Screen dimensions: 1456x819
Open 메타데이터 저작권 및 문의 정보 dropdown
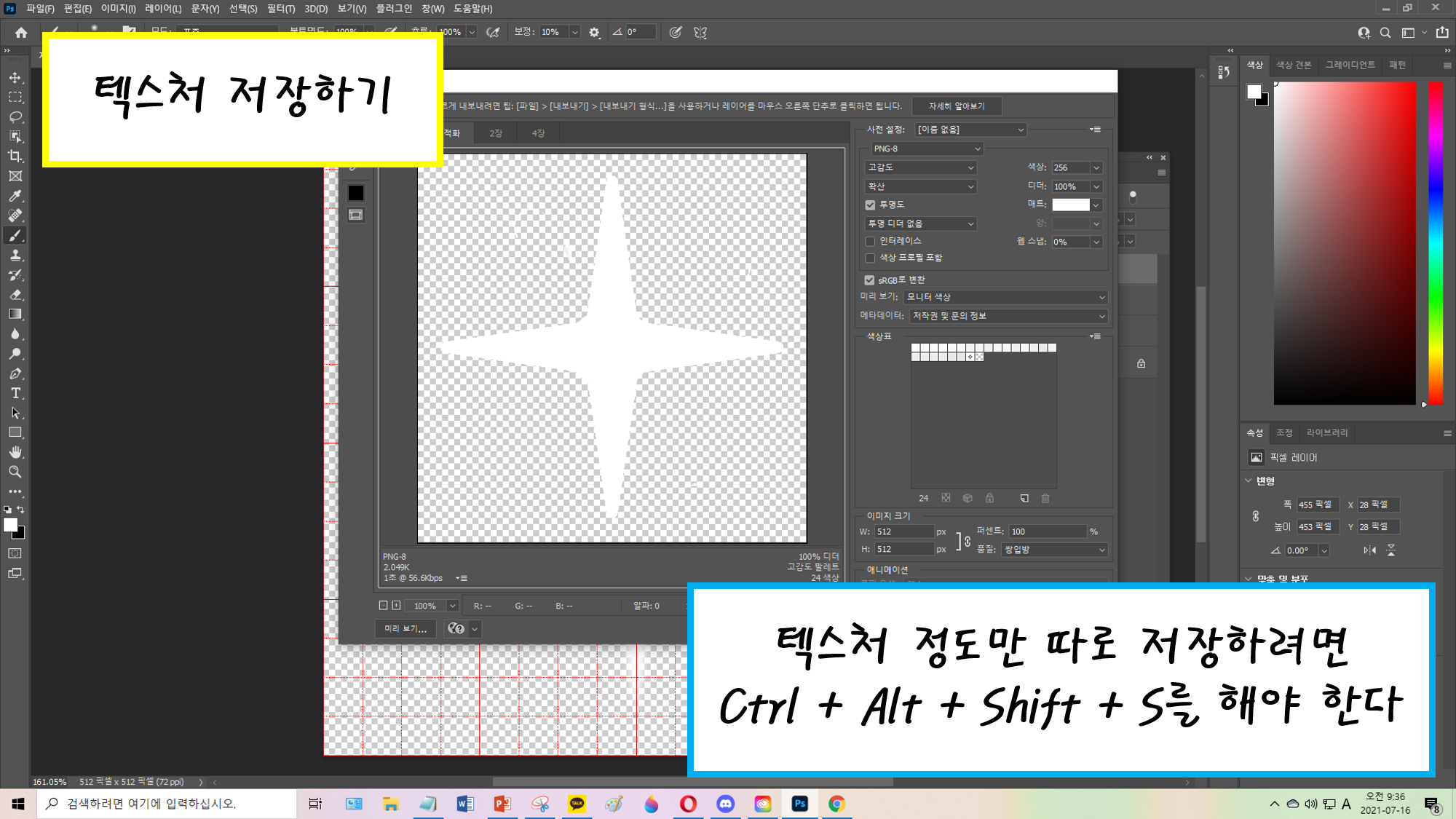click(1008, 316)
